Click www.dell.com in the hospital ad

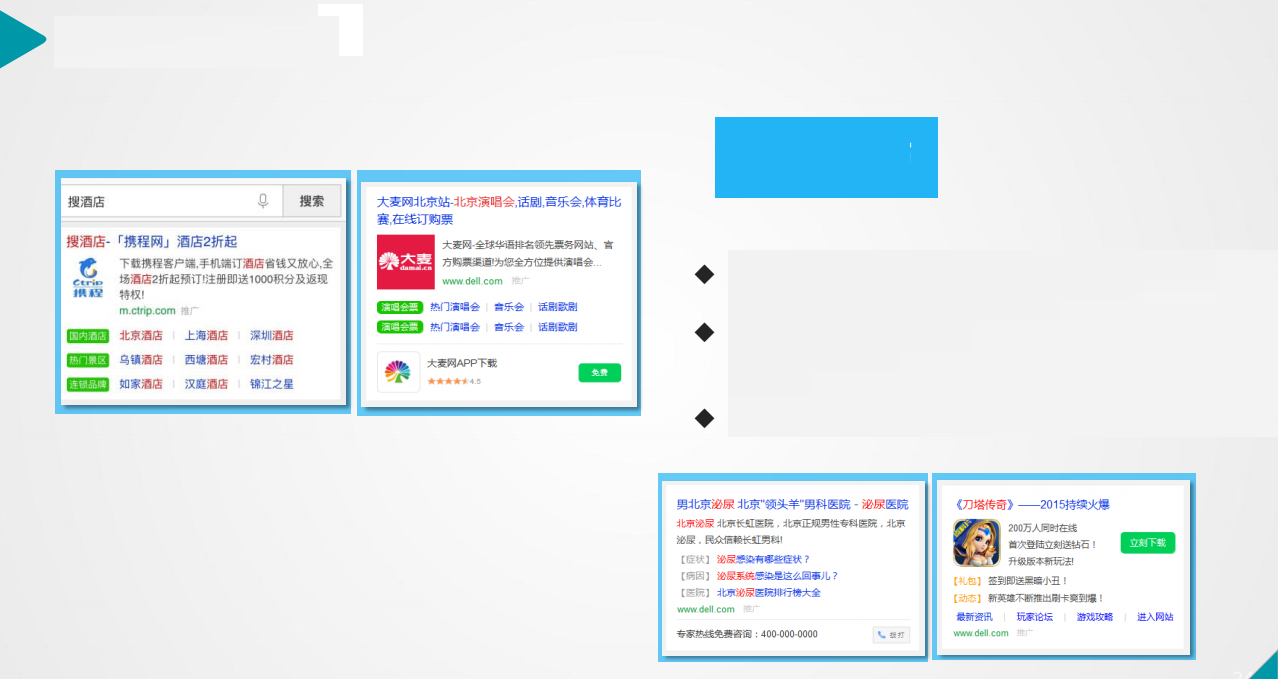(706, 609)
